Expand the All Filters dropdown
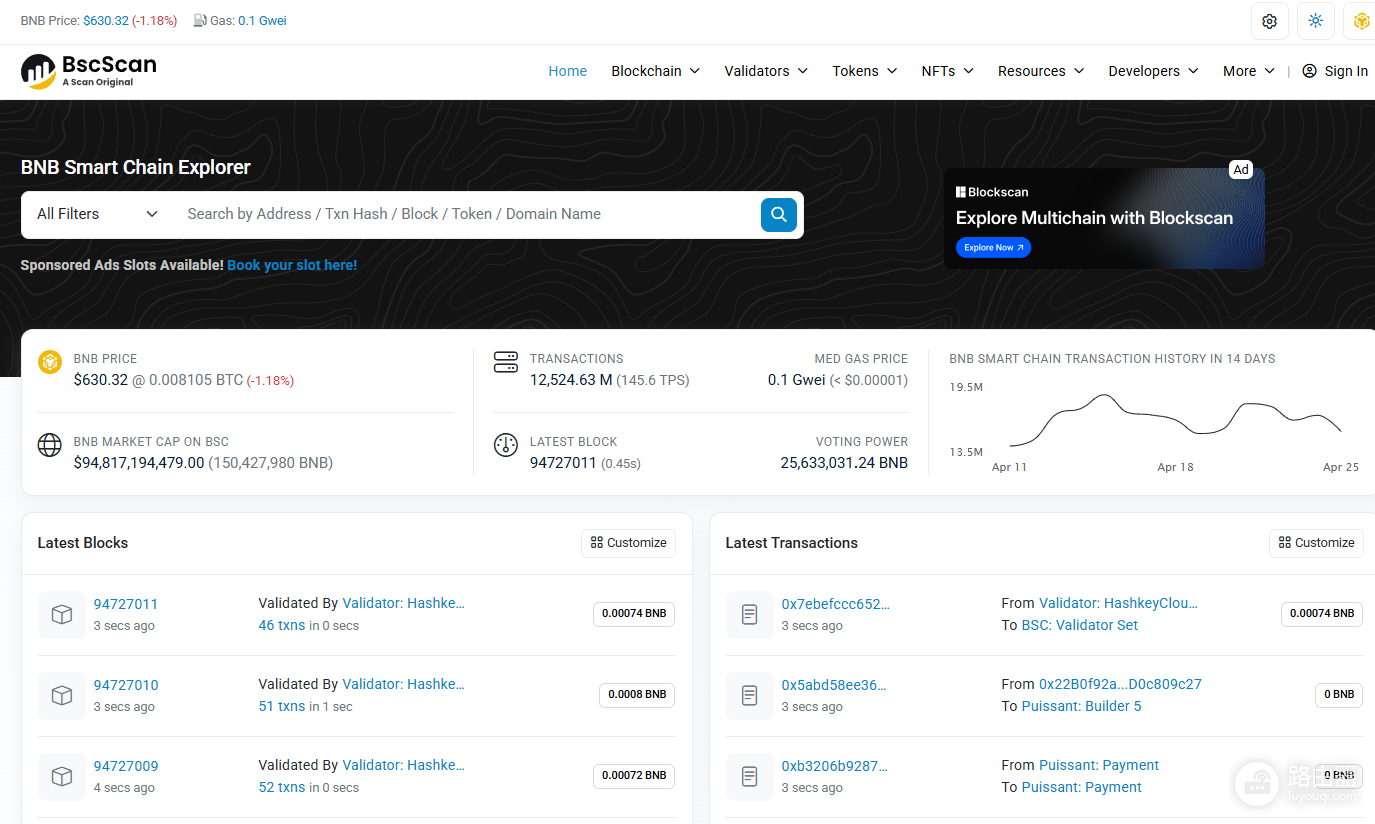 tap(97, 214)
